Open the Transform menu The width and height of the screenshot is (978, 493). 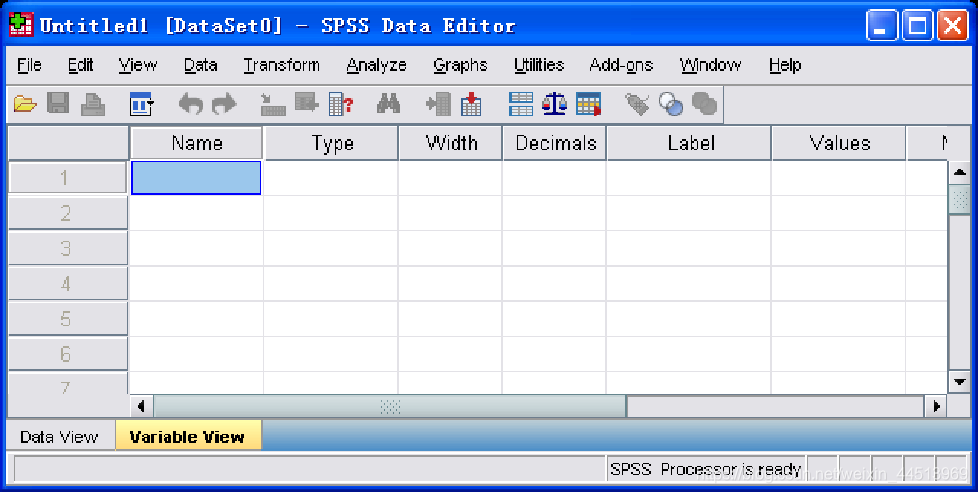[x=281, y=65]
